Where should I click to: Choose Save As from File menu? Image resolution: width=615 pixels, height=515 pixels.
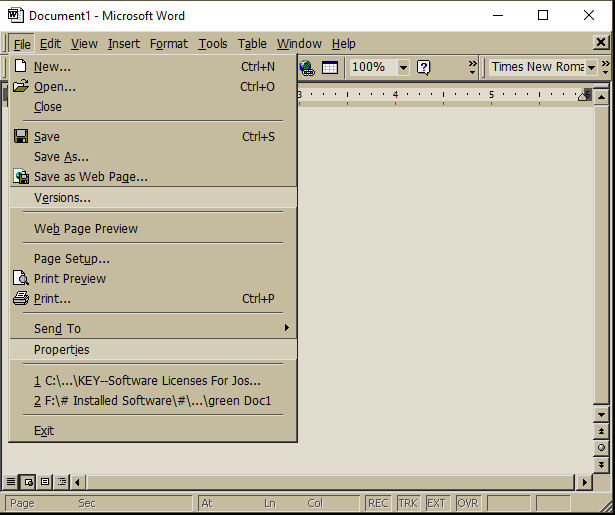pyautogui.click(x=61, y=157)
